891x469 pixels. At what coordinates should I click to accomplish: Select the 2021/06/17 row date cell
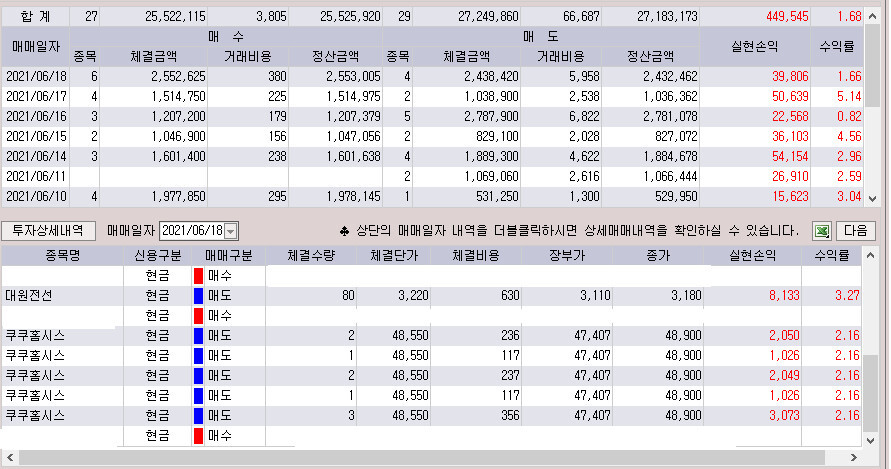coord(36,96)
